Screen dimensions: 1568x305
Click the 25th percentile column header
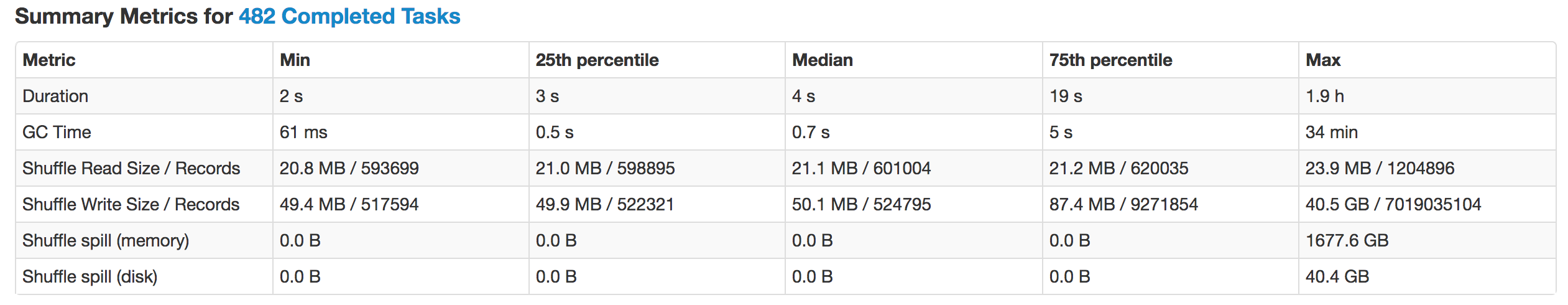pyautogui.click(x=597, y=60)
